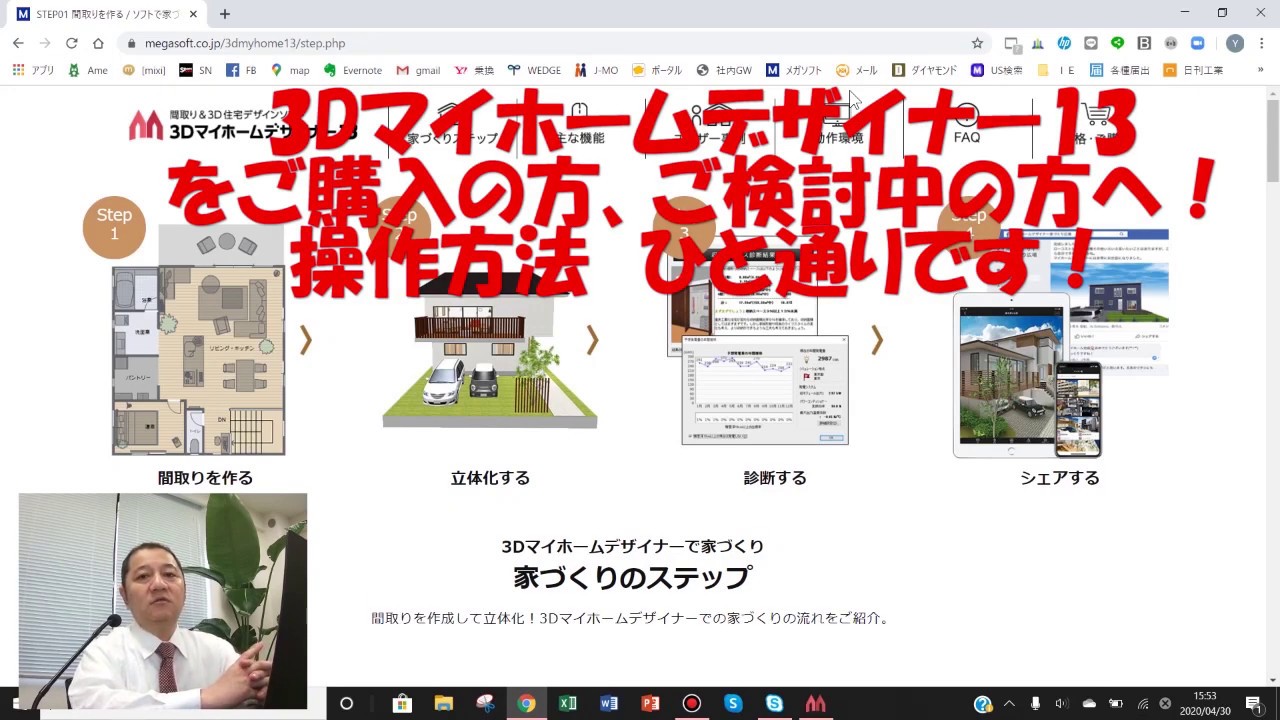This screenshot has height=720, width=1280.
Task: Open the メガソフト bookmark
Action: point(794,70)
